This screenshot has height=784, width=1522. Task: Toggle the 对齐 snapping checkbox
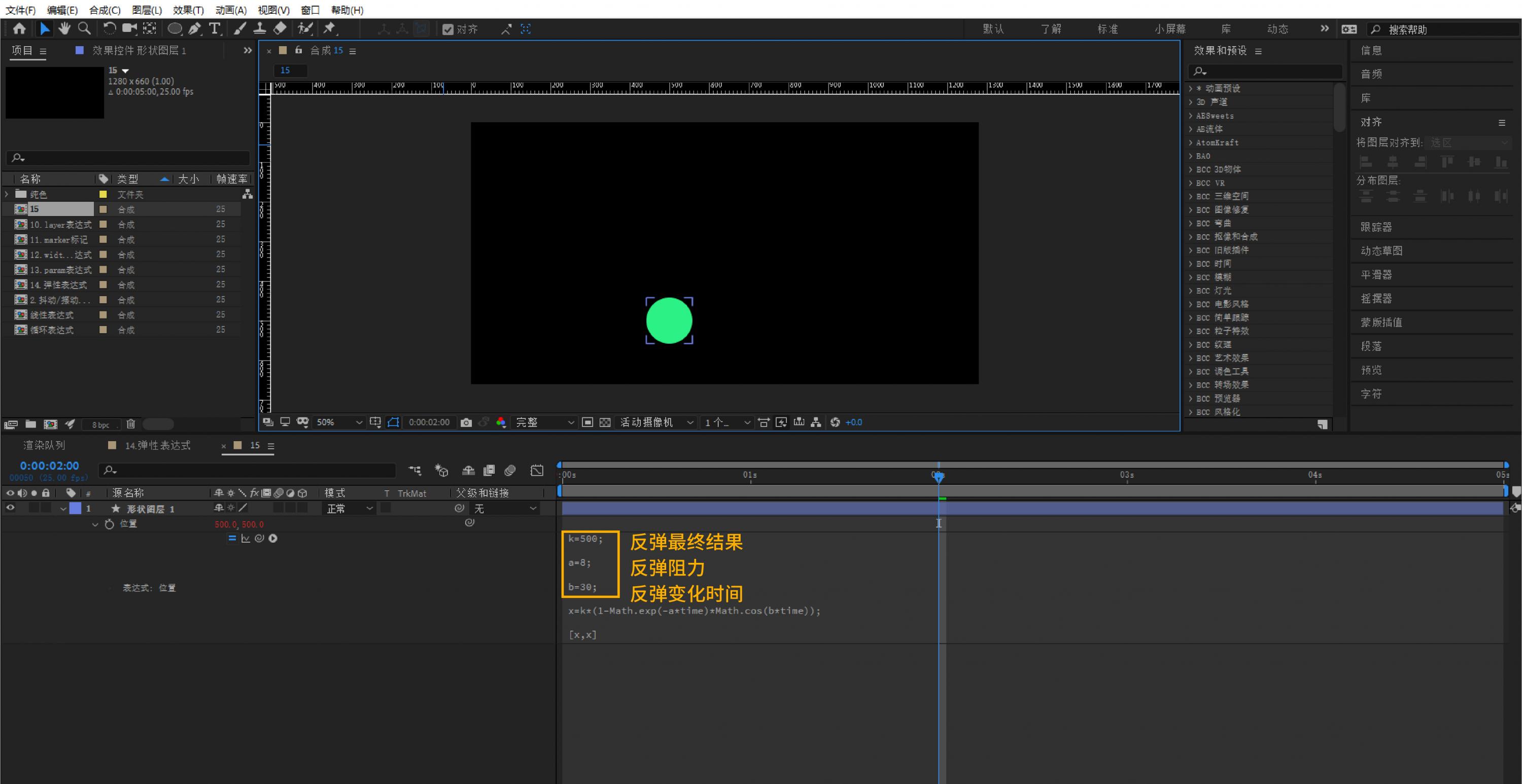click(x=448, y=29)
